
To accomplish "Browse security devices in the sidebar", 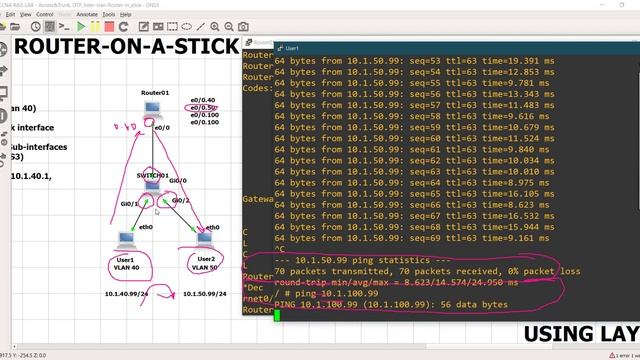I will (x=3, y=116).
